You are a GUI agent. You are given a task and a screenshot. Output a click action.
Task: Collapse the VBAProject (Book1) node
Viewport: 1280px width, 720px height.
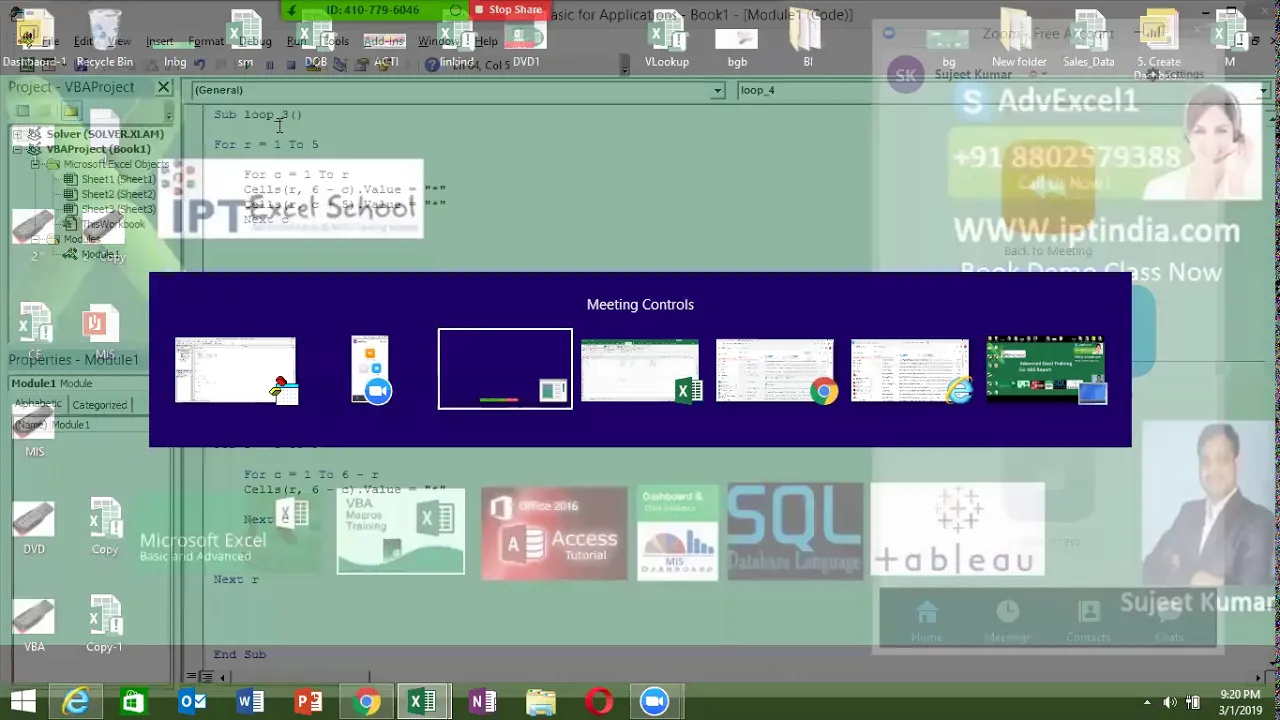17,149
